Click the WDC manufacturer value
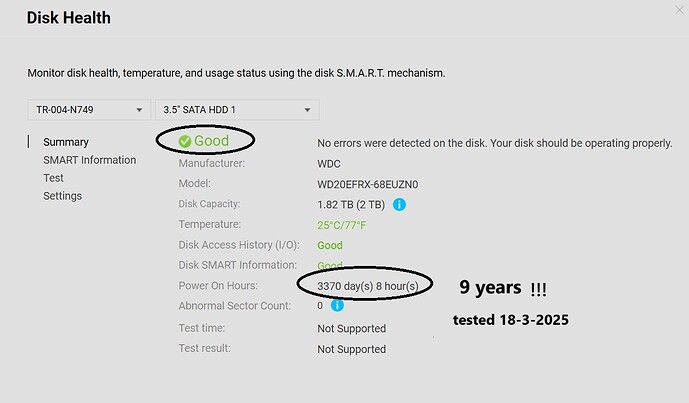Viewport: 689px width, 403px height. coord(331,164)
